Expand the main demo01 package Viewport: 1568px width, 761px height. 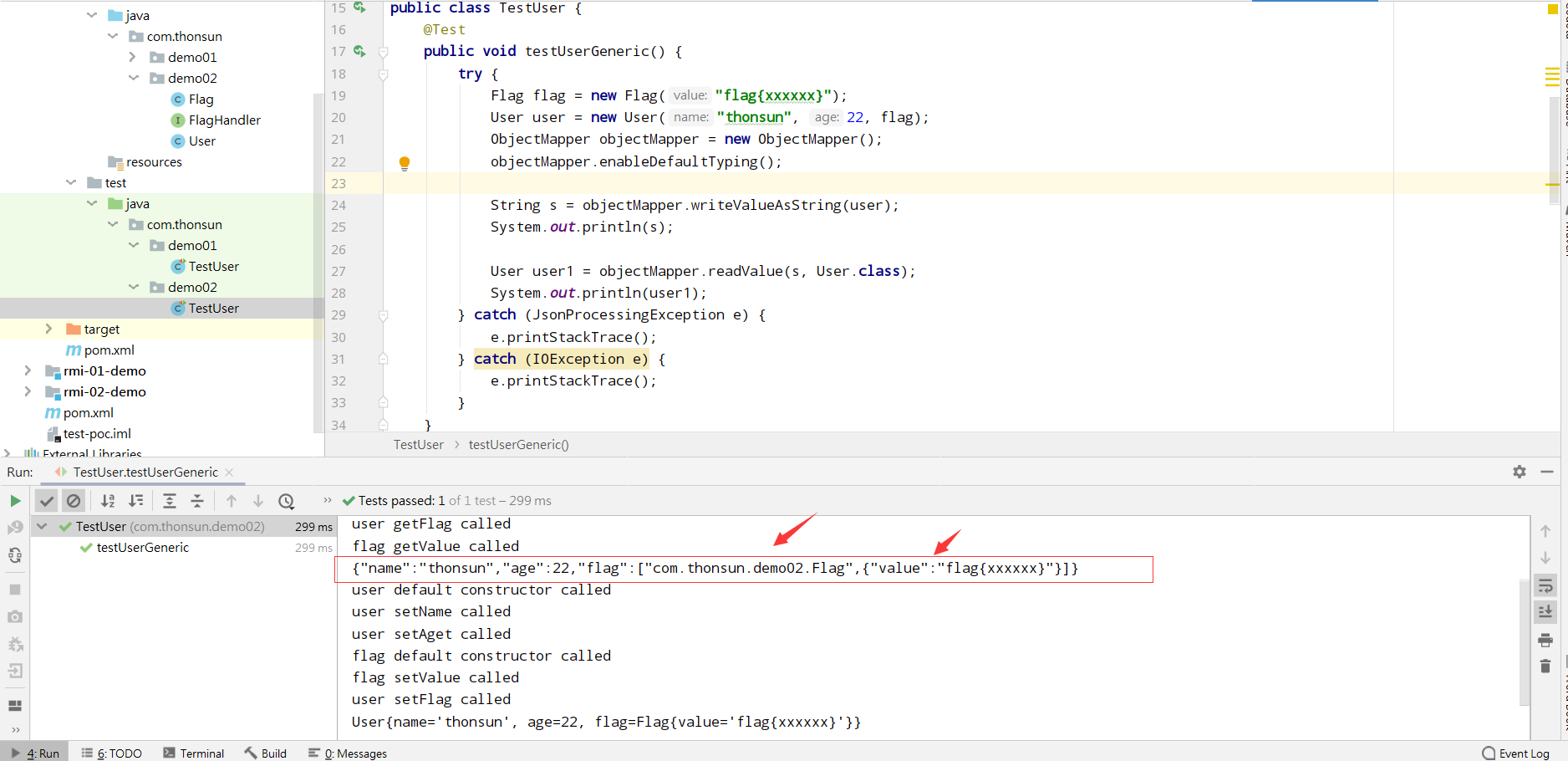pos(134,57)
